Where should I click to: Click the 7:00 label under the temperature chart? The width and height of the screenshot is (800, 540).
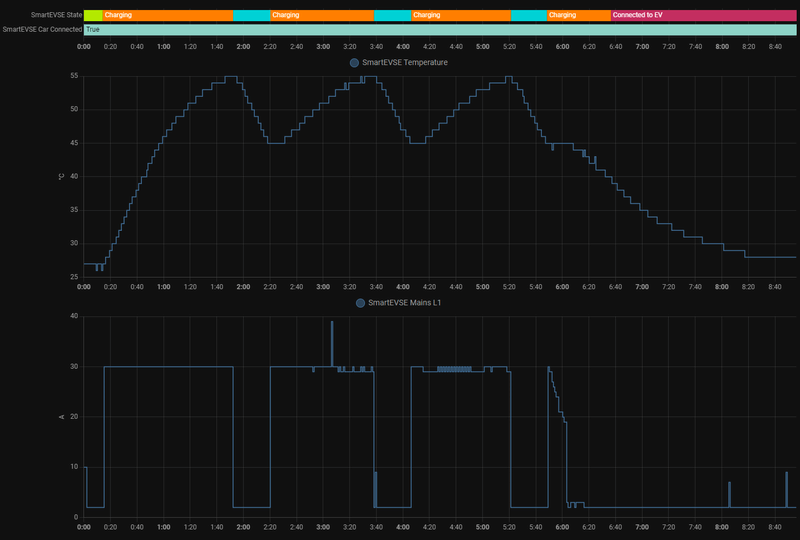click(642, 287)
